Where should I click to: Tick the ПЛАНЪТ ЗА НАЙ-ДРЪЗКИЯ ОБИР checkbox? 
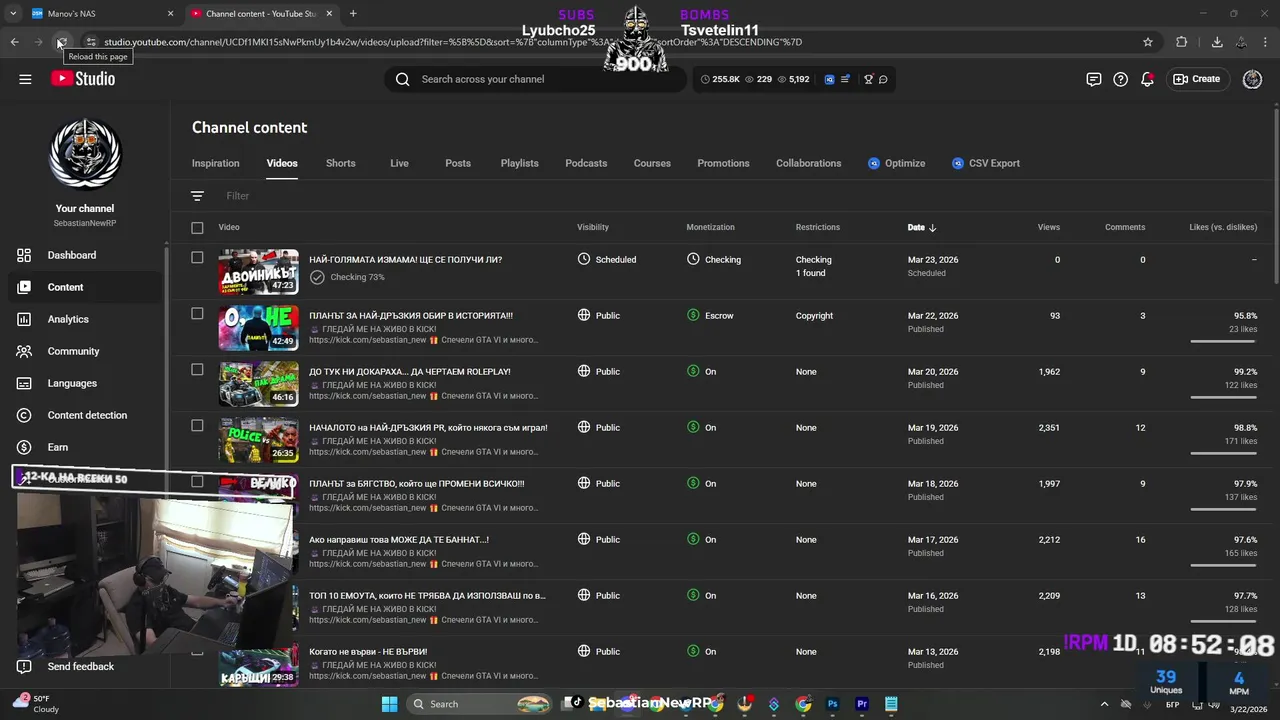tap(197, 314)
